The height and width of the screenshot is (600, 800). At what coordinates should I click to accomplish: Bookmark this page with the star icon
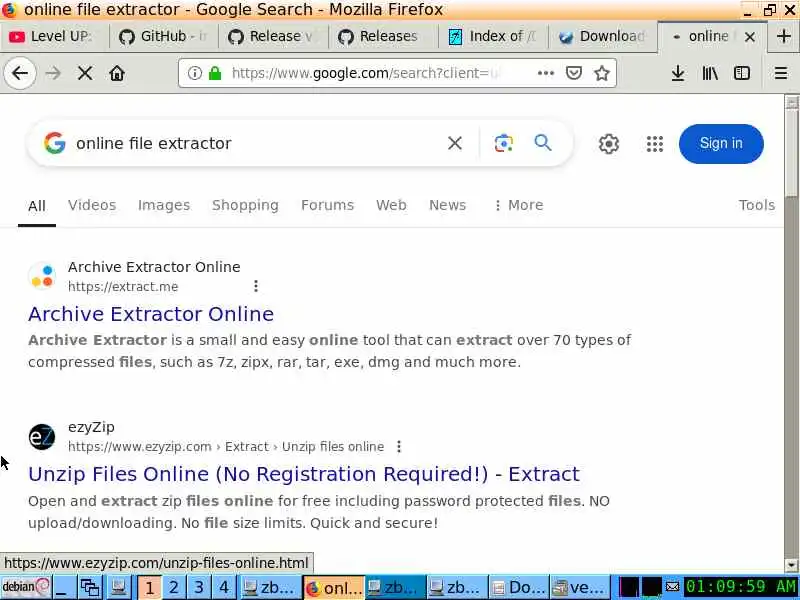pos(602,73)
